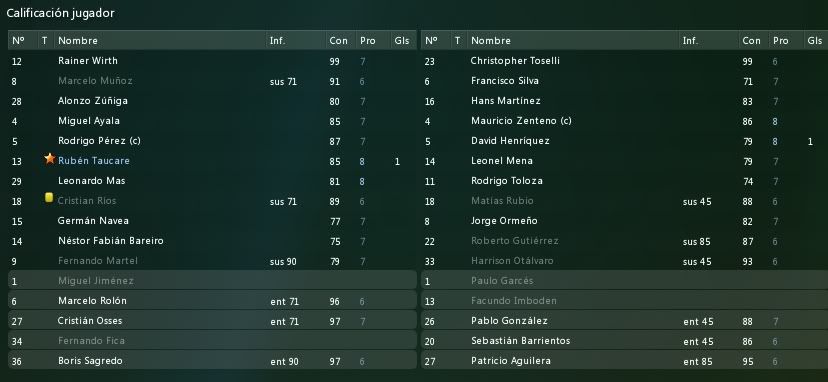The width and height of the screenshot is (828, 382).
Task: Sort left table by Nombre column header
Action: click(x=78, y=41)
